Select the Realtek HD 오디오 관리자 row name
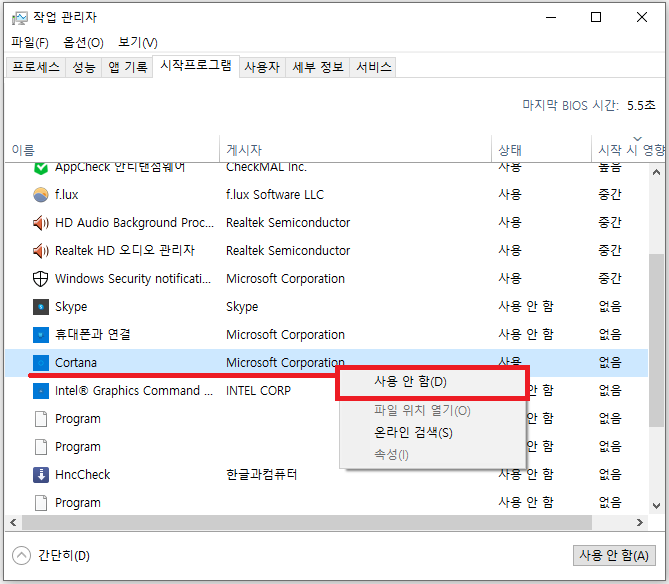Image resolution: width=669 pixels, height=584 pixels. (x=125, y=251)
